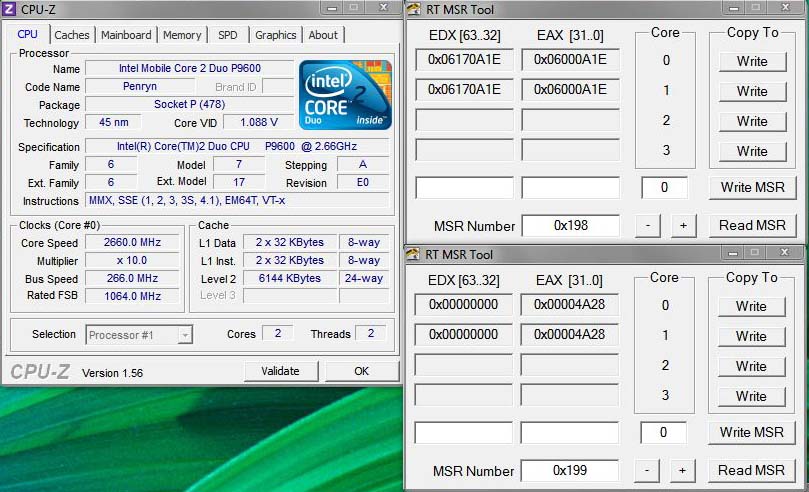Click the MSR Number field showing 0x199

point(570,470)
